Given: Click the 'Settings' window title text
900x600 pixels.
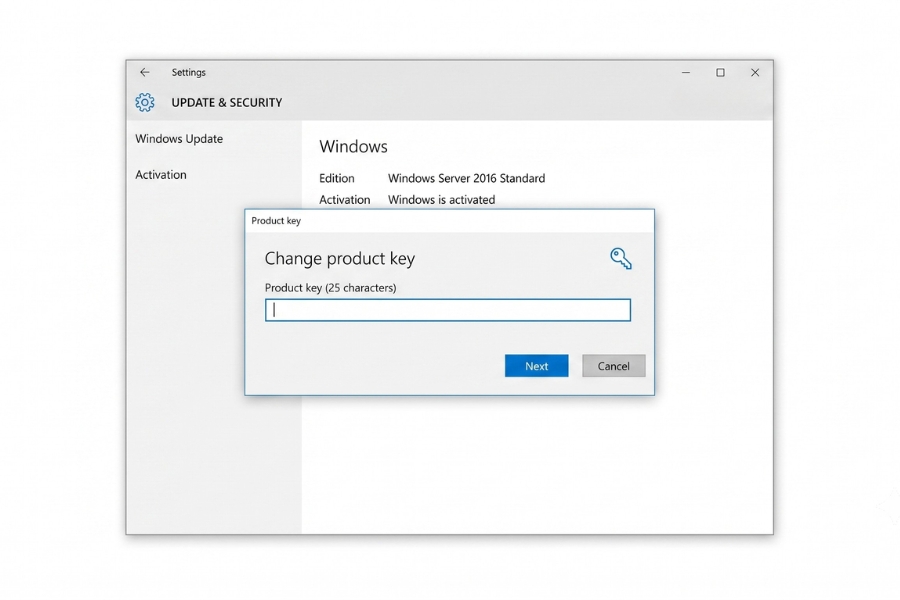Looking at the screenshot, I should click(x=188, y=72).
